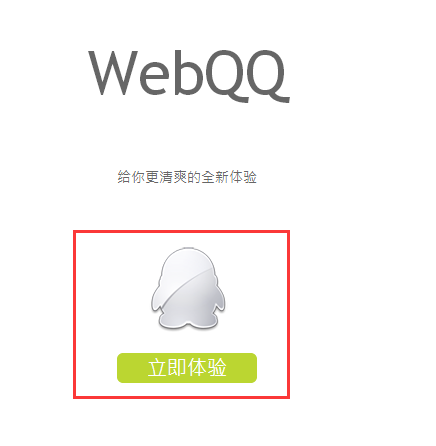436x446 pixels.
Task: Click the final Q in the WebQQ logo
Action: click(265, 76)
